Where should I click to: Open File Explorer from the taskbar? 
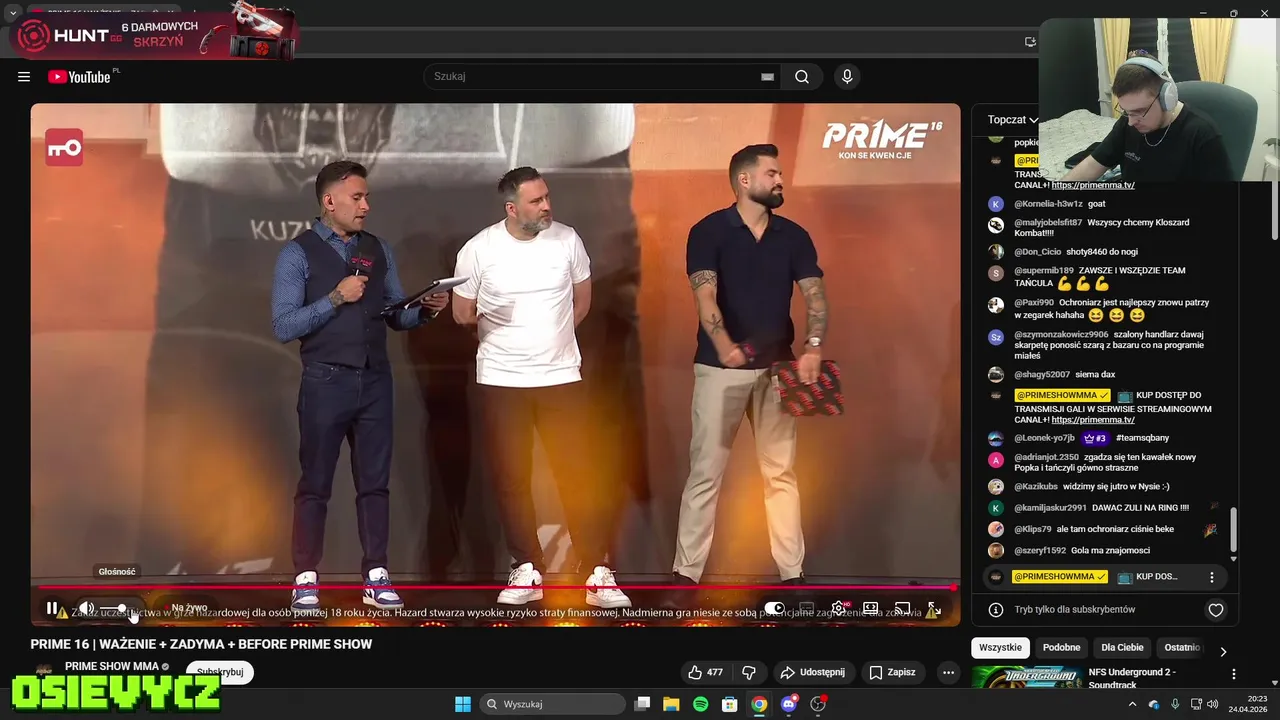tap(671, 704)
